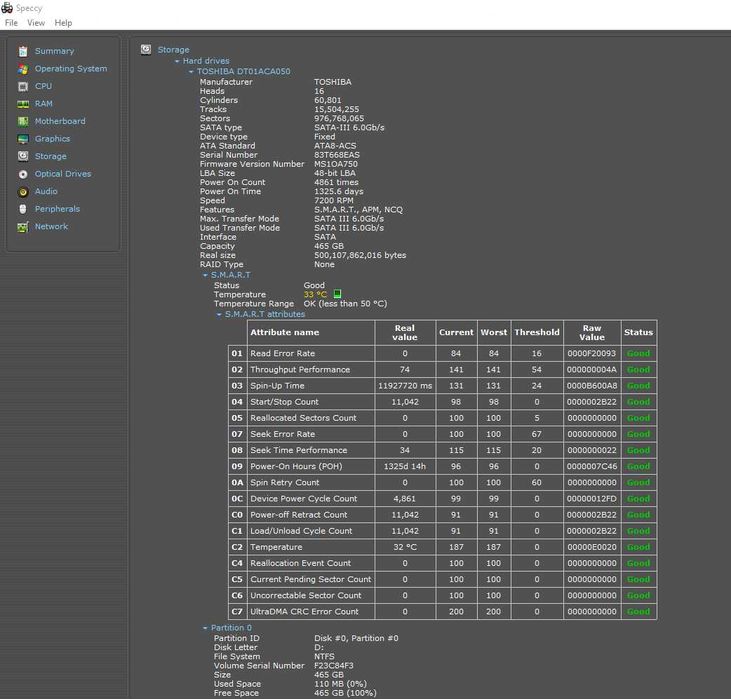731x699 pixels.
Task: Click the Raw Value column header
Action: tap(592, 332)
